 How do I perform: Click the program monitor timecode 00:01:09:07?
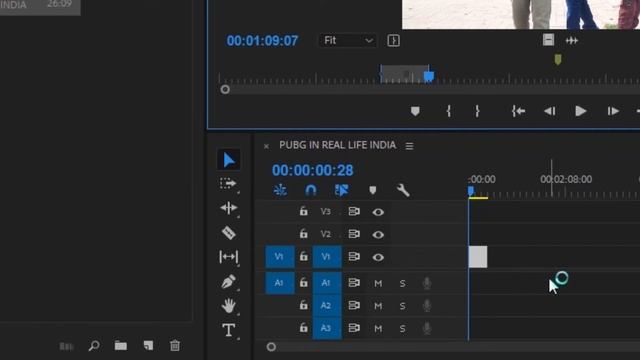point(262,40)
